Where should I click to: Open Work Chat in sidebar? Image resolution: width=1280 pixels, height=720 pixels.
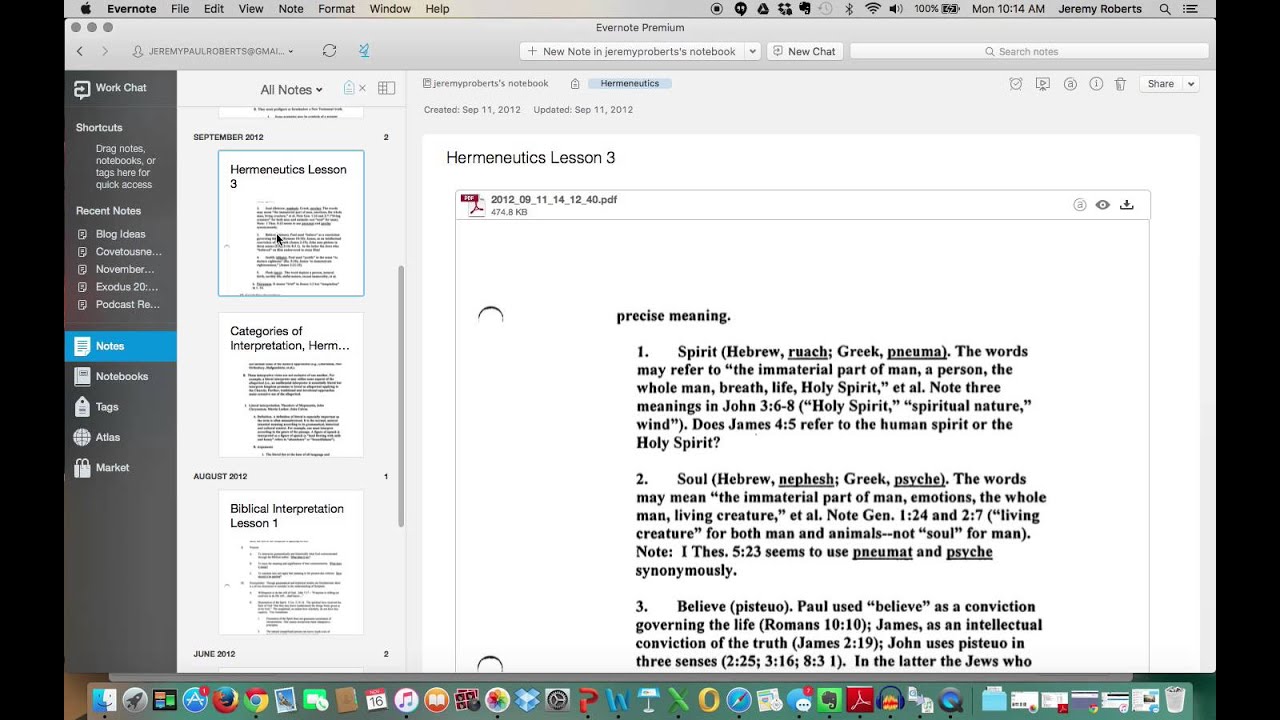(120, 88)
